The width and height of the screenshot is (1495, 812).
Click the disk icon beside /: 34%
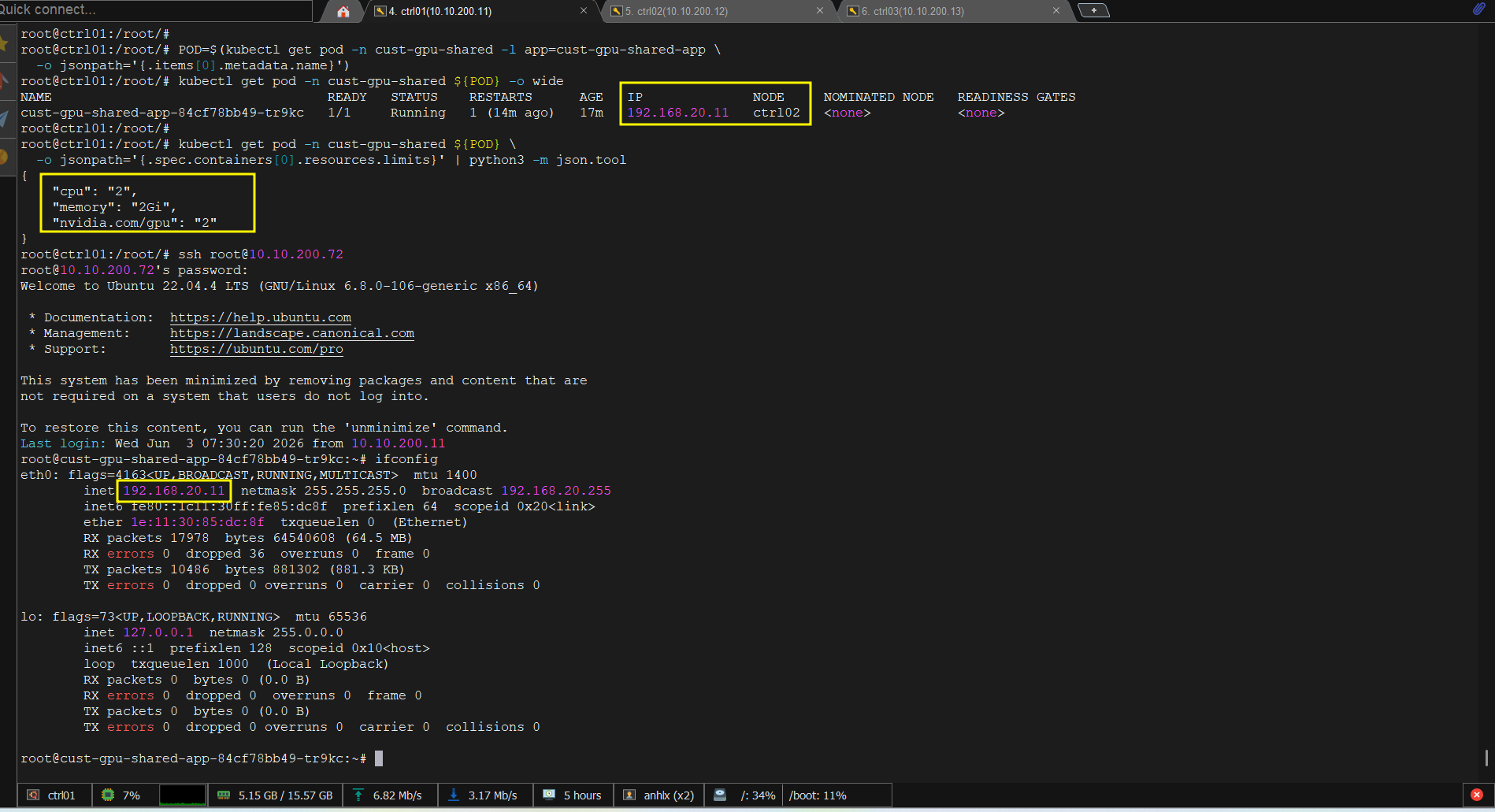click(720, 795)
